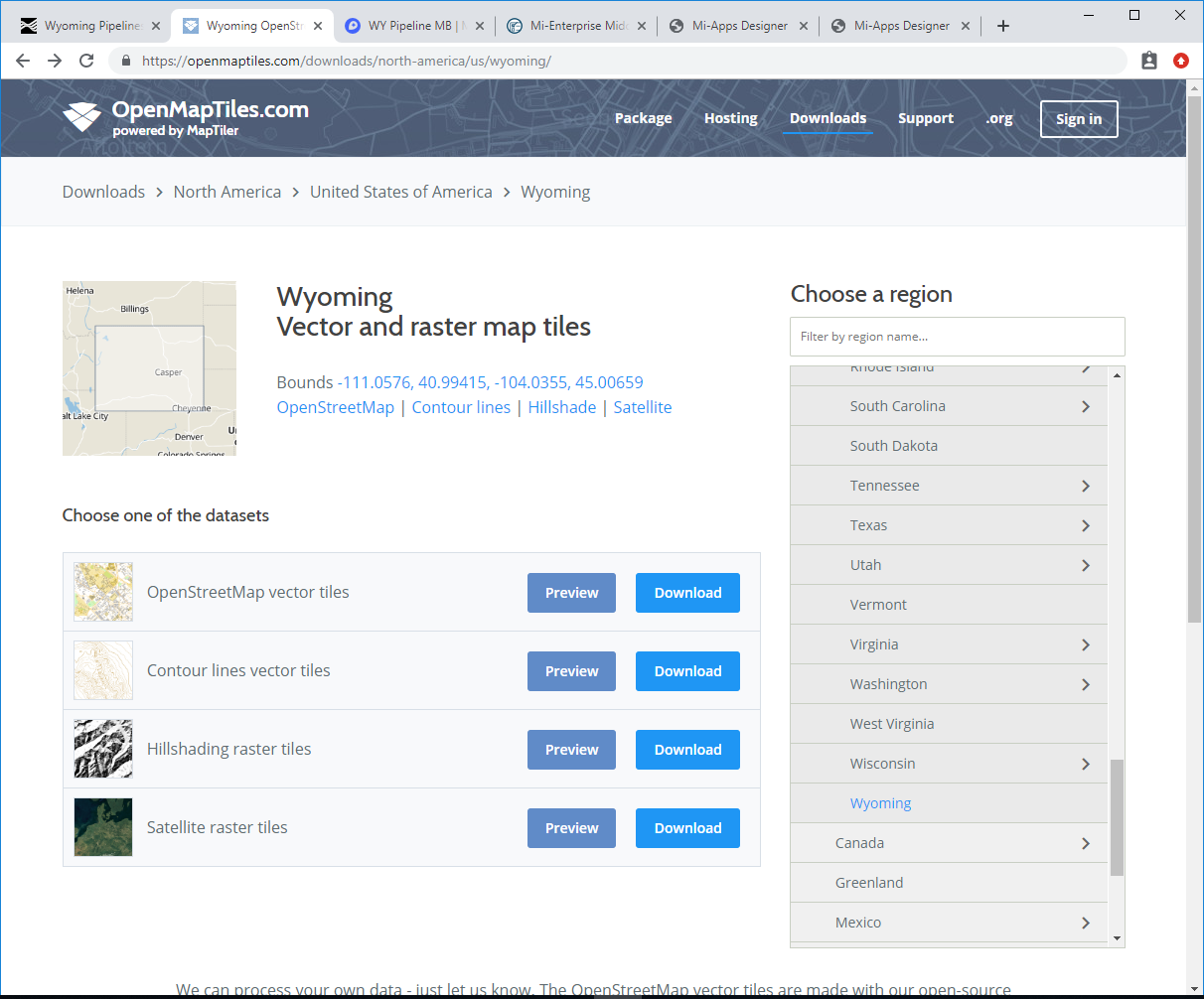The width and height of the screenshot is (1204, 999).
Task: Open the Contour lines vector tiles thumbnail
Action: point(103,670)
